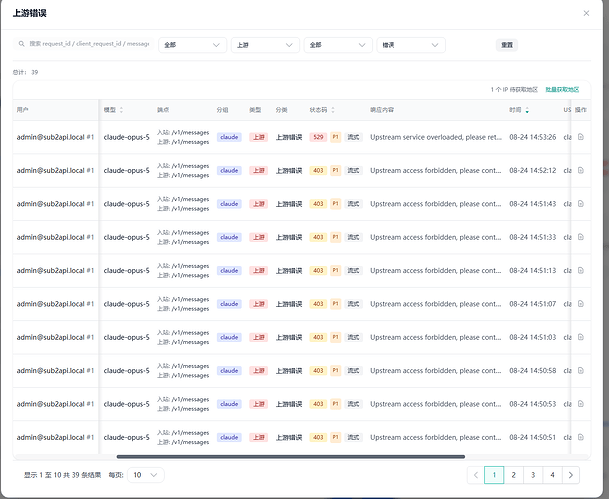Sort by the 状态码 column arrows

click(x=333, y=110)
